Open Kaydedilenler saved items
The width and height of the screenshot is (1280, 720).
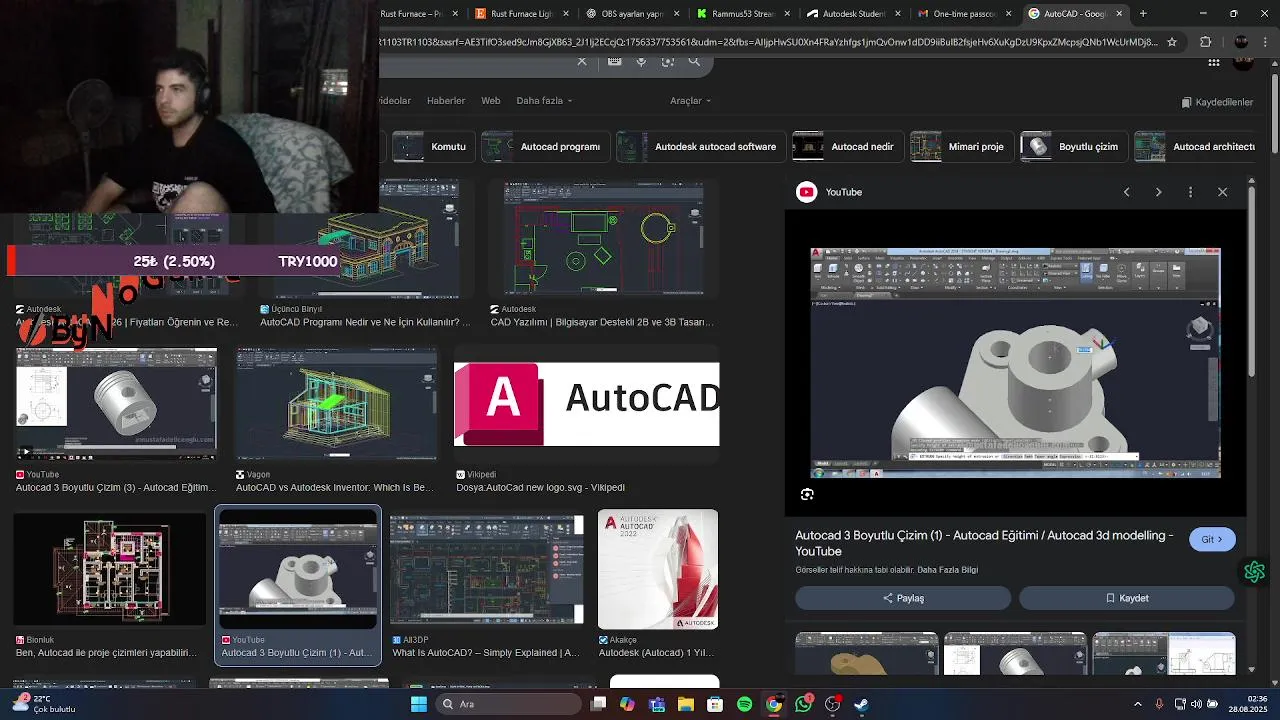[x=1217, y=102]
